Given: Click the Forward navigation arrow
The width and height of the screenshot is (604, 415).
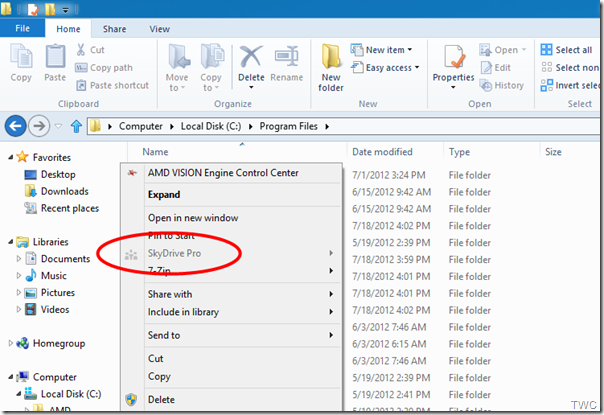Looking at the screenshot, I should click(39, 126).
